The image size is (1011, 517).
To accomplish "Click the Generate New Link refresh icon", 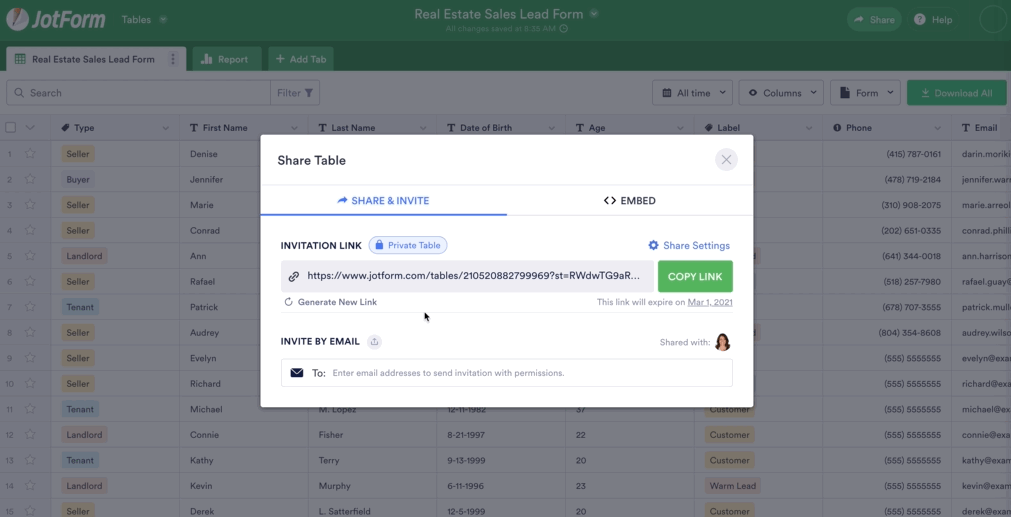I will click(289, 302).
